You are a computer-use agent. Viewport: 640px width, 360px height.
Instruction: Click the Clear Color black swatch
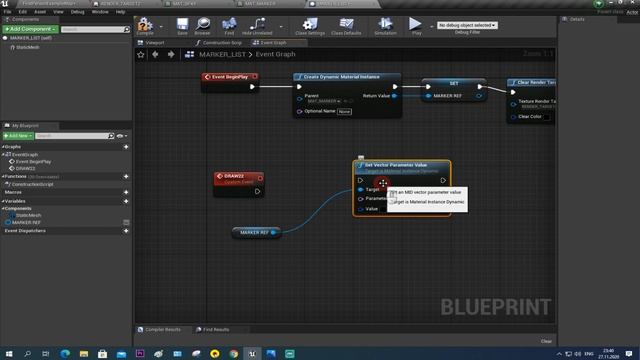547,117
